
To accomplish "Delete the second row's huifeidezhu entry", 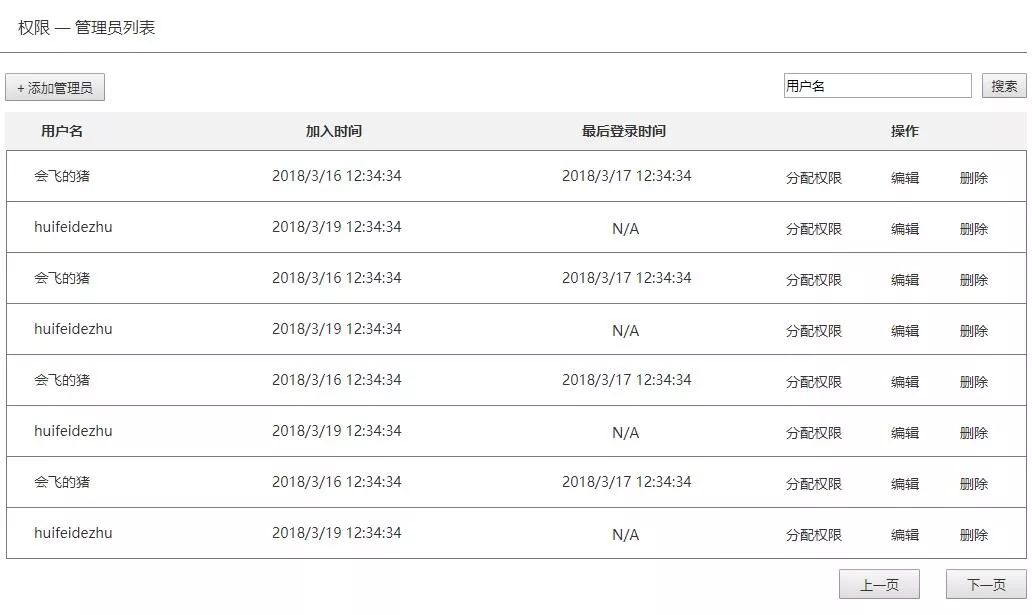I will [974, 229].
